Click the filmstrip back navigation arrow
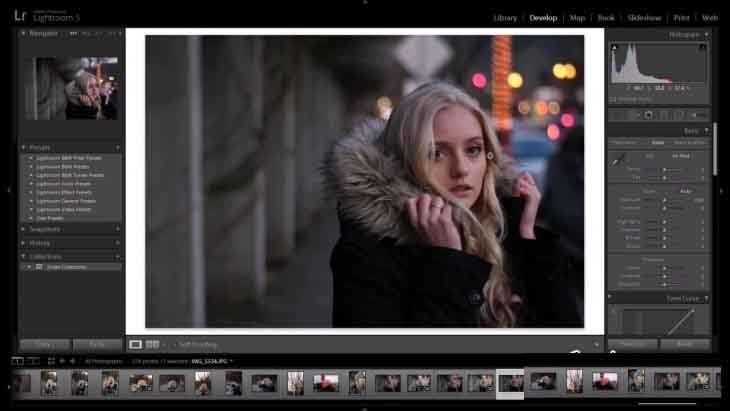 point(61,361)
